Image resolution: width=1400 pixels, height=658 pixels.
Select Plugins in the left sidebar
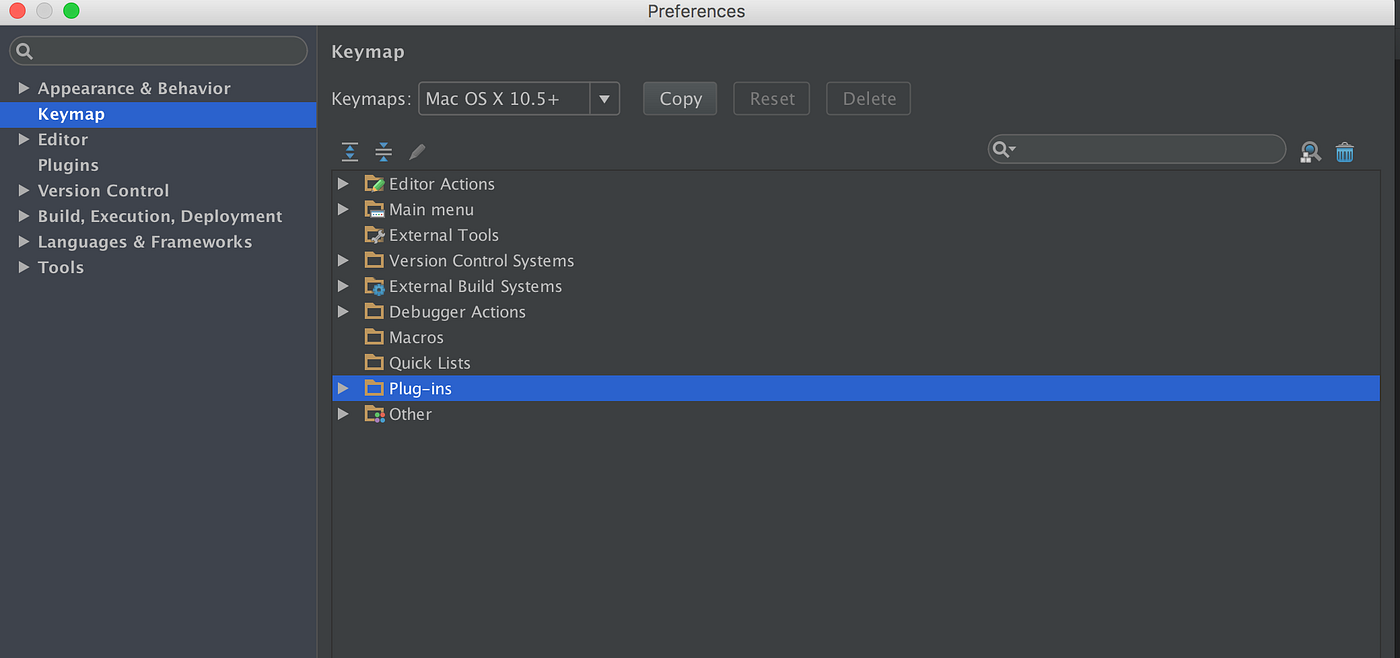[67, 165]
